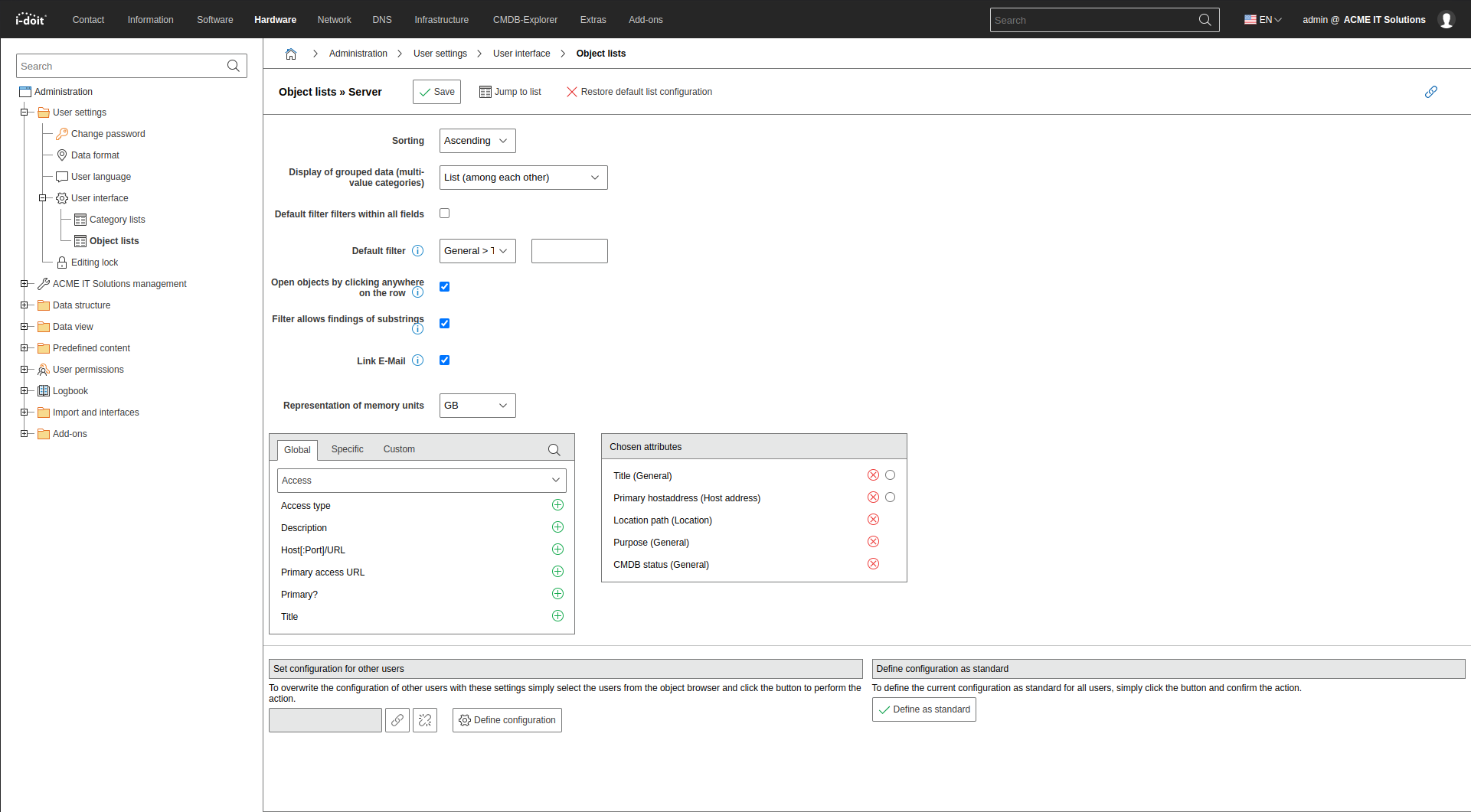The image size is (1471, 812).
Task: Add Primary access URL attribute
Action: [x=557, y=572]
